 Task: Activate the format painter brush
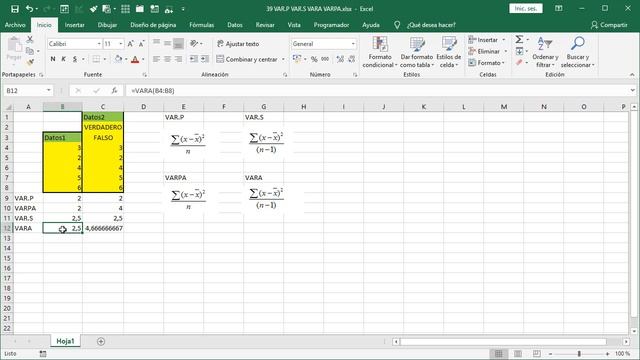30,62
